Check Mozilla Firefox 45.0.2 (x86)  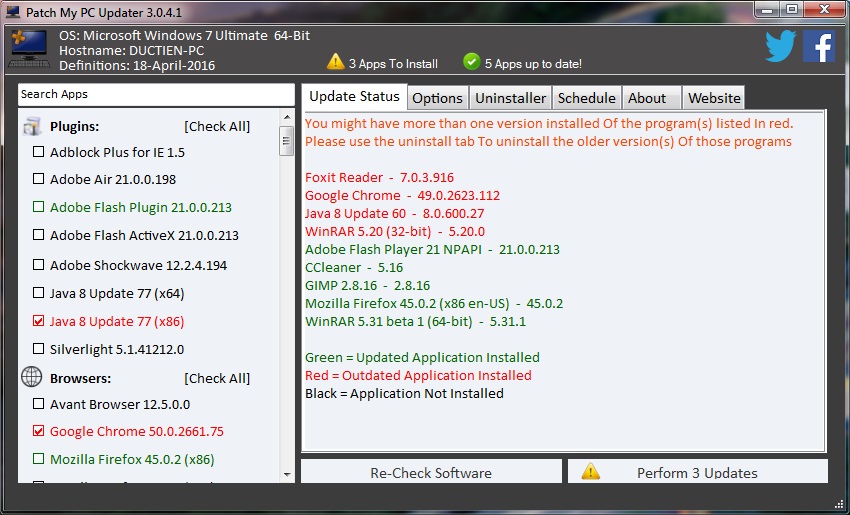38,459
